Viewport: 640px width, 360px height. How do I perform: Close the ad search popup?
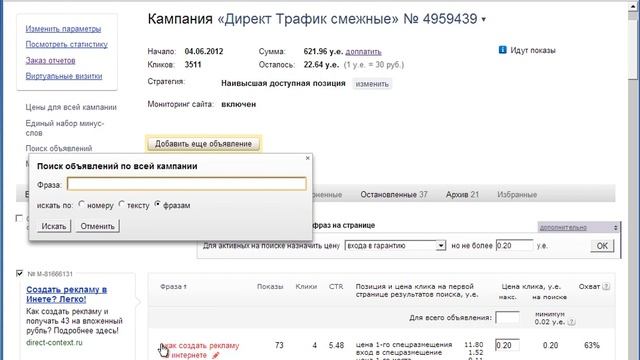[308, 158]
